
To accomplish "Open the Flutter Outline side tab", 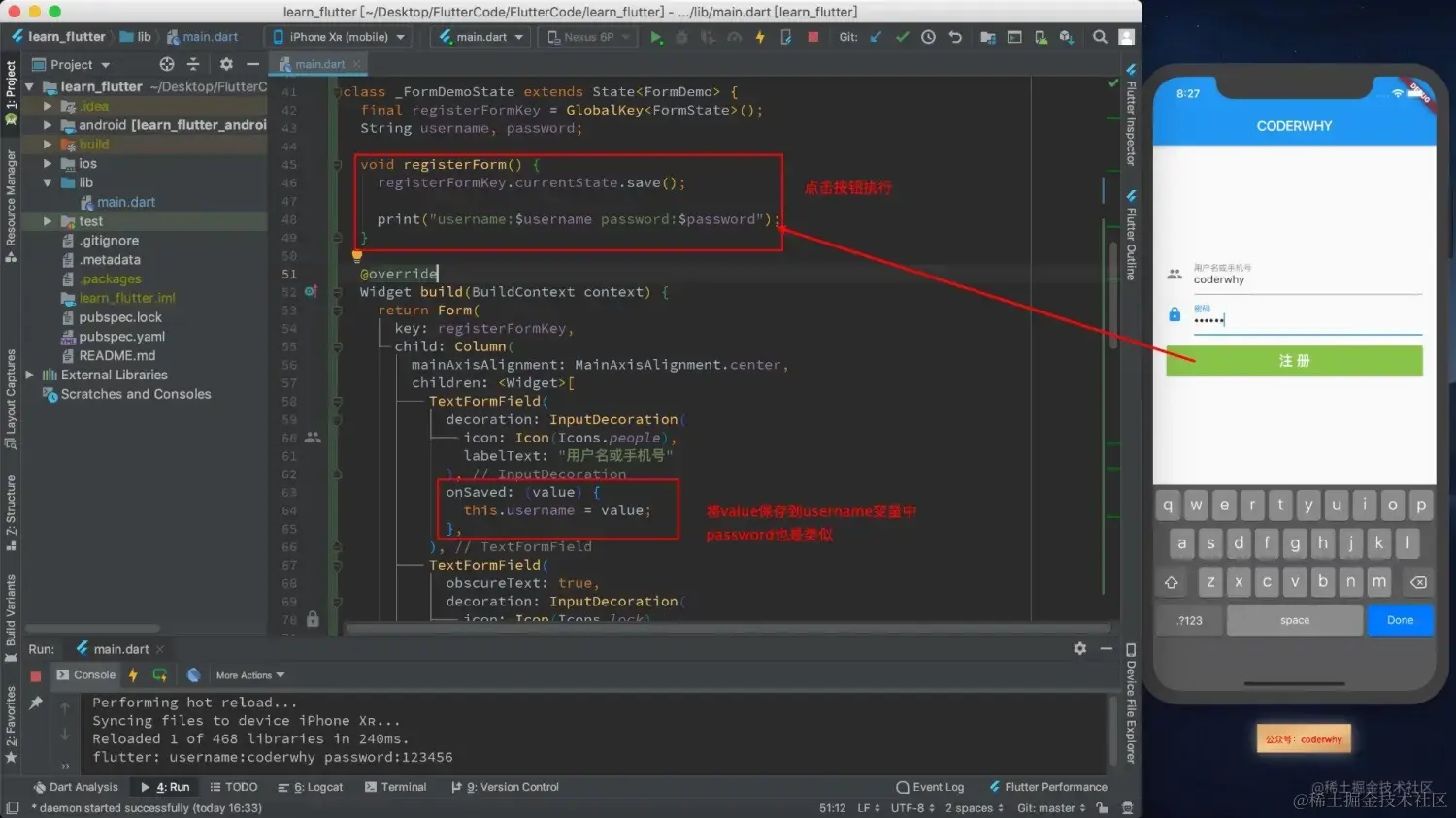I will (1131, 235).
